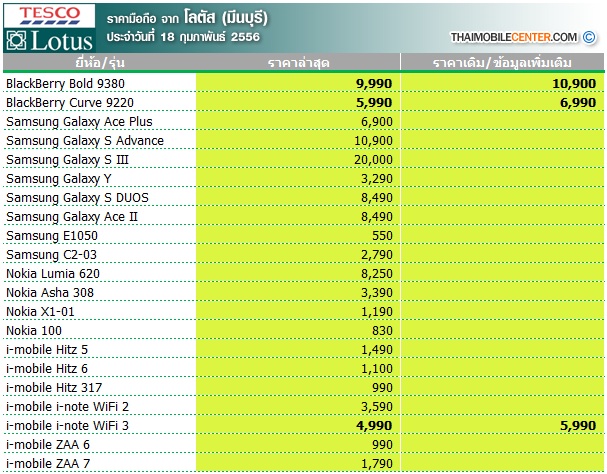Viewport: 607px width, 474px height.
Task: Select the BlackBerry Curve 9220 row name
Action: point(70,102)
